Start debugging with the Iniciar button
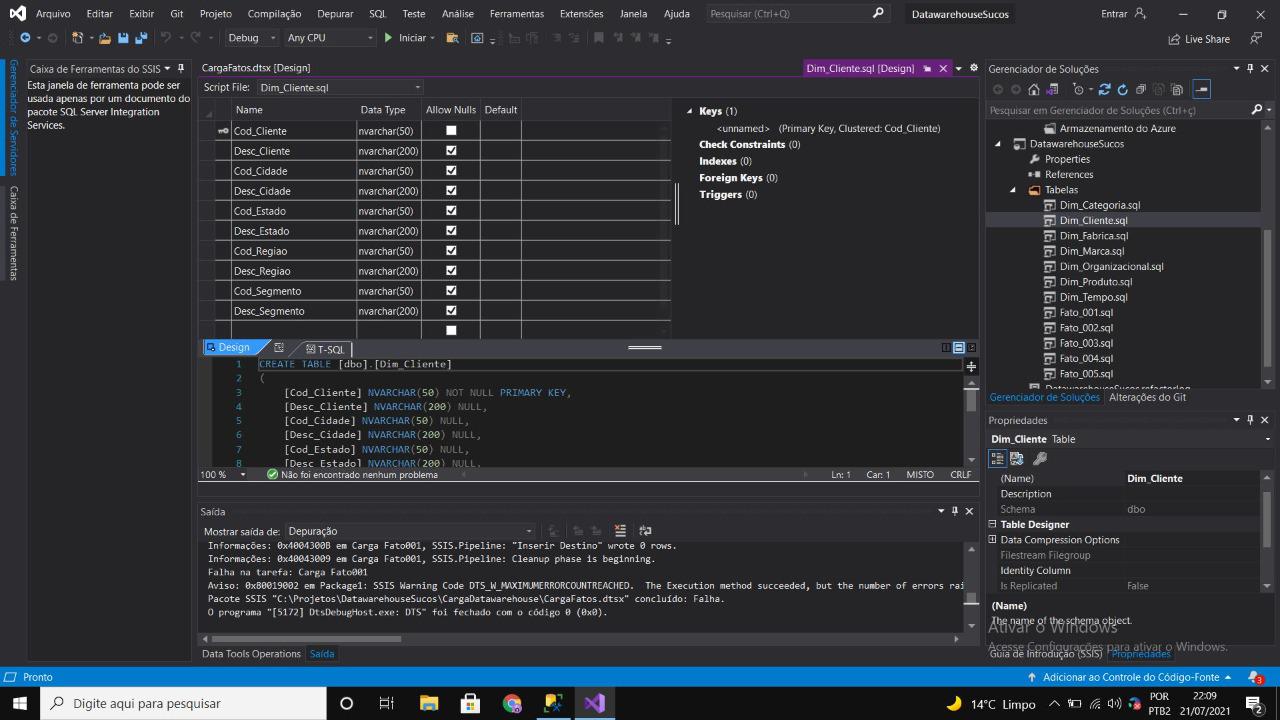This screenshot has height=720, width=1280. pyautogui.click(x=405, y=38)
